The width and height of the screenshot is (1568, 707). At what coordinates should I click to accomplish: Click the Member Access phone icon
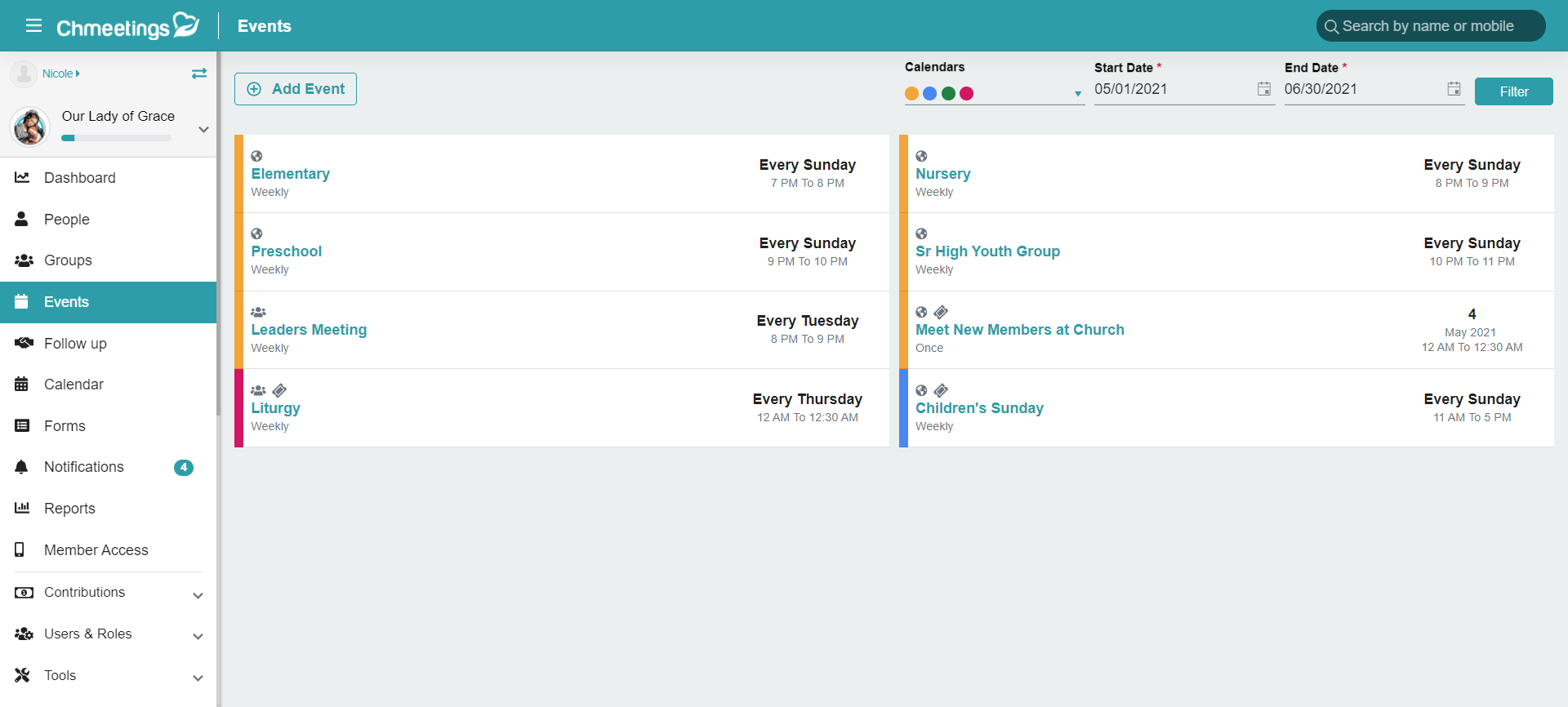[20, 549]
